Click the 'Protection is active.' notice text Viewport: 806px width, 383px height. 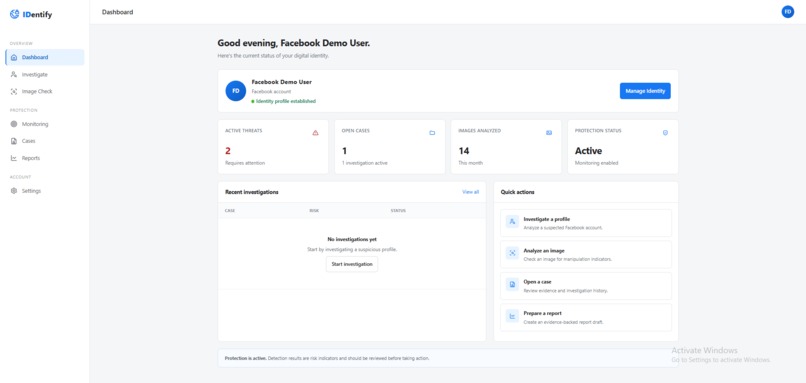click(x=246, y=358)
